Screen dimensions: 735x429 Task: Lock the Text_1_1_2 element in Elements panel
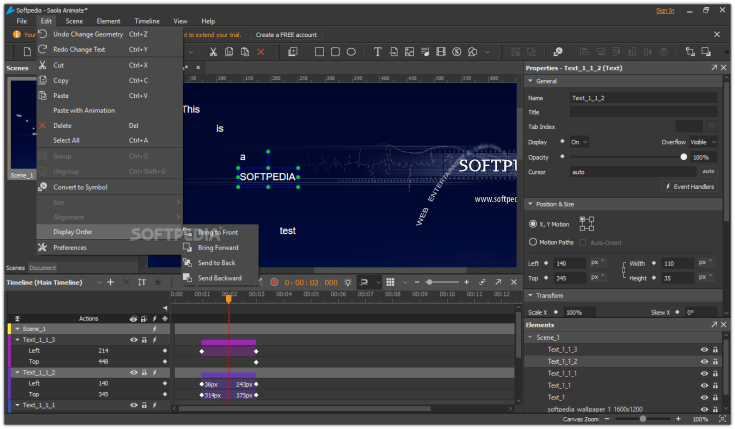(715, 361)
